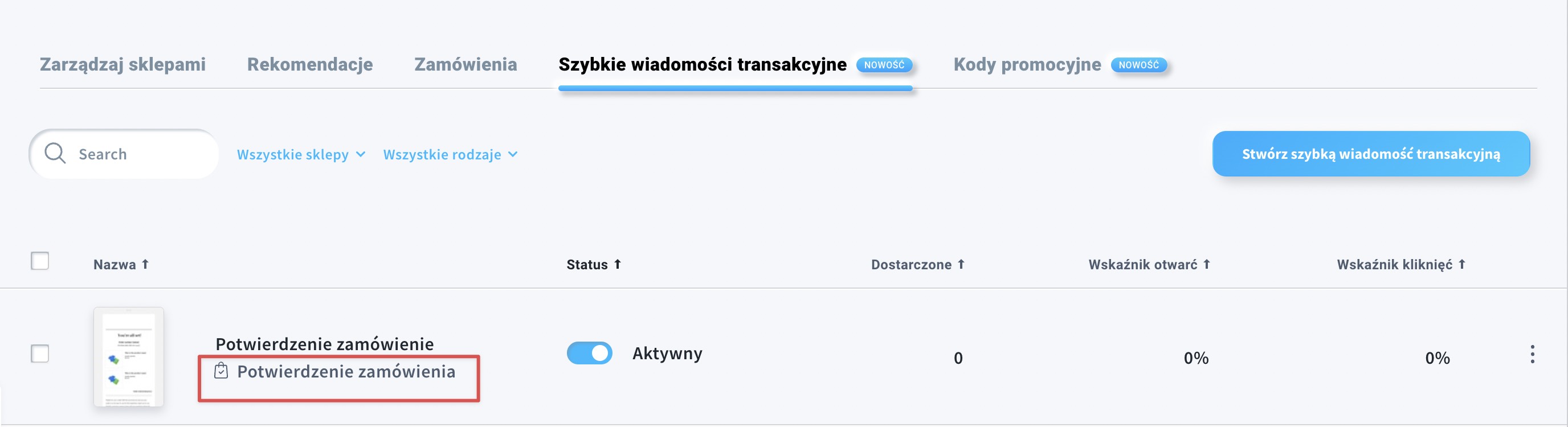Expand the Wszystkie sklepy dropdown
The height and width of the screenshot is (427, 1568).
click(301, 154)
